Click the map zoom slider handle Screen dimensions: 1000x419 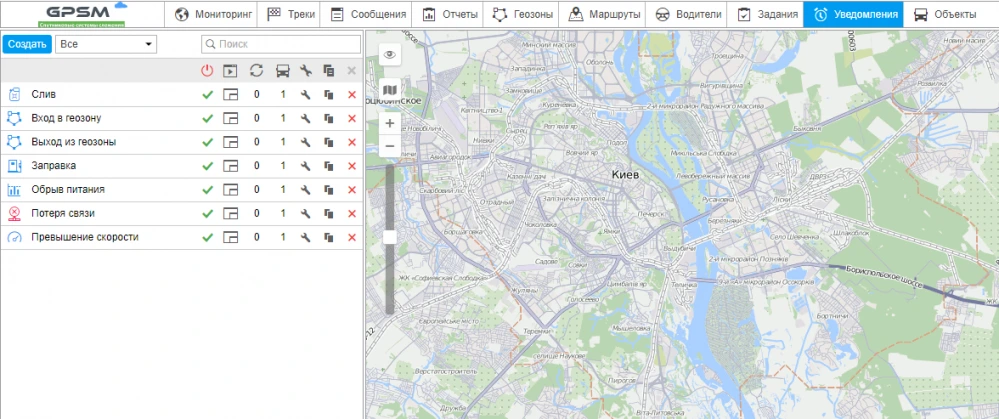(389, 237)
